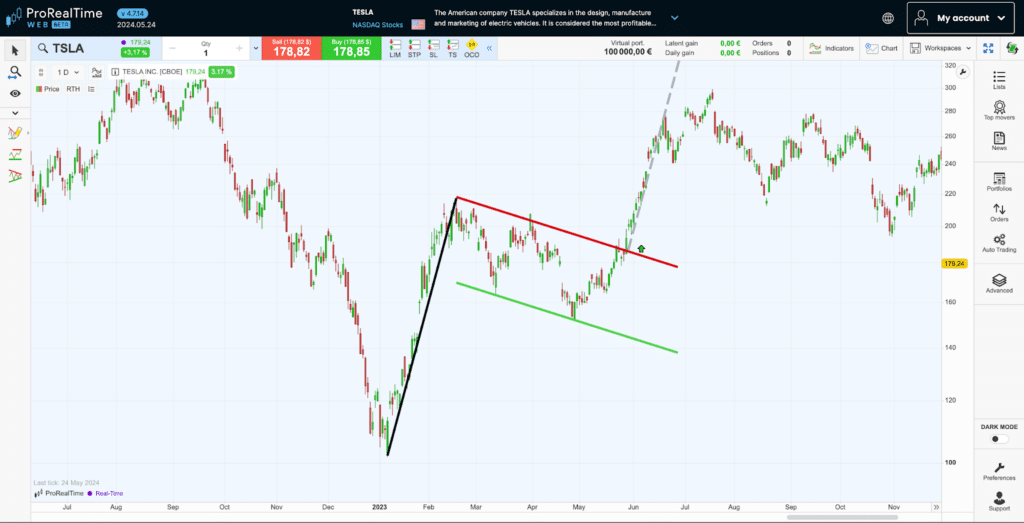Click the TSLA search magnifier icon
This screenshot has width=1024, height=523.
pyautogui.click(x=42, y=48)
